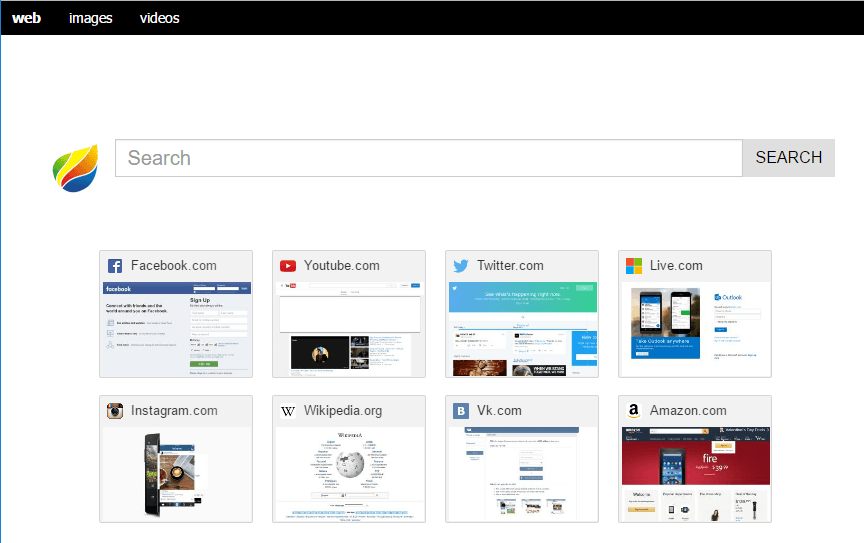Click the Twitter page preview thumbnail

522,329
